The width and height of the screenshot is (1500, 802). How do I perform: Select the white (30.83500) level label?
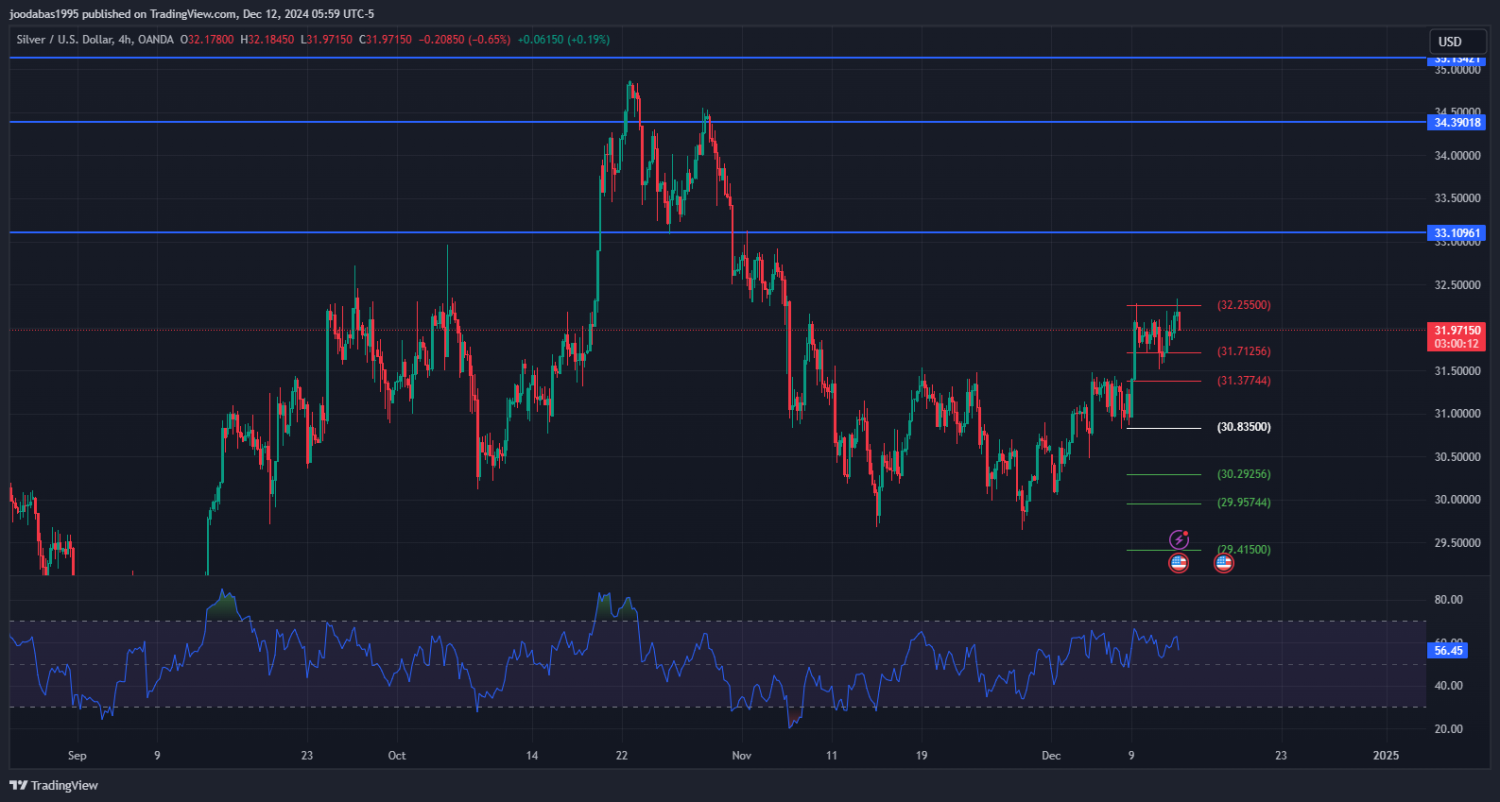(x=1243, y=427)
